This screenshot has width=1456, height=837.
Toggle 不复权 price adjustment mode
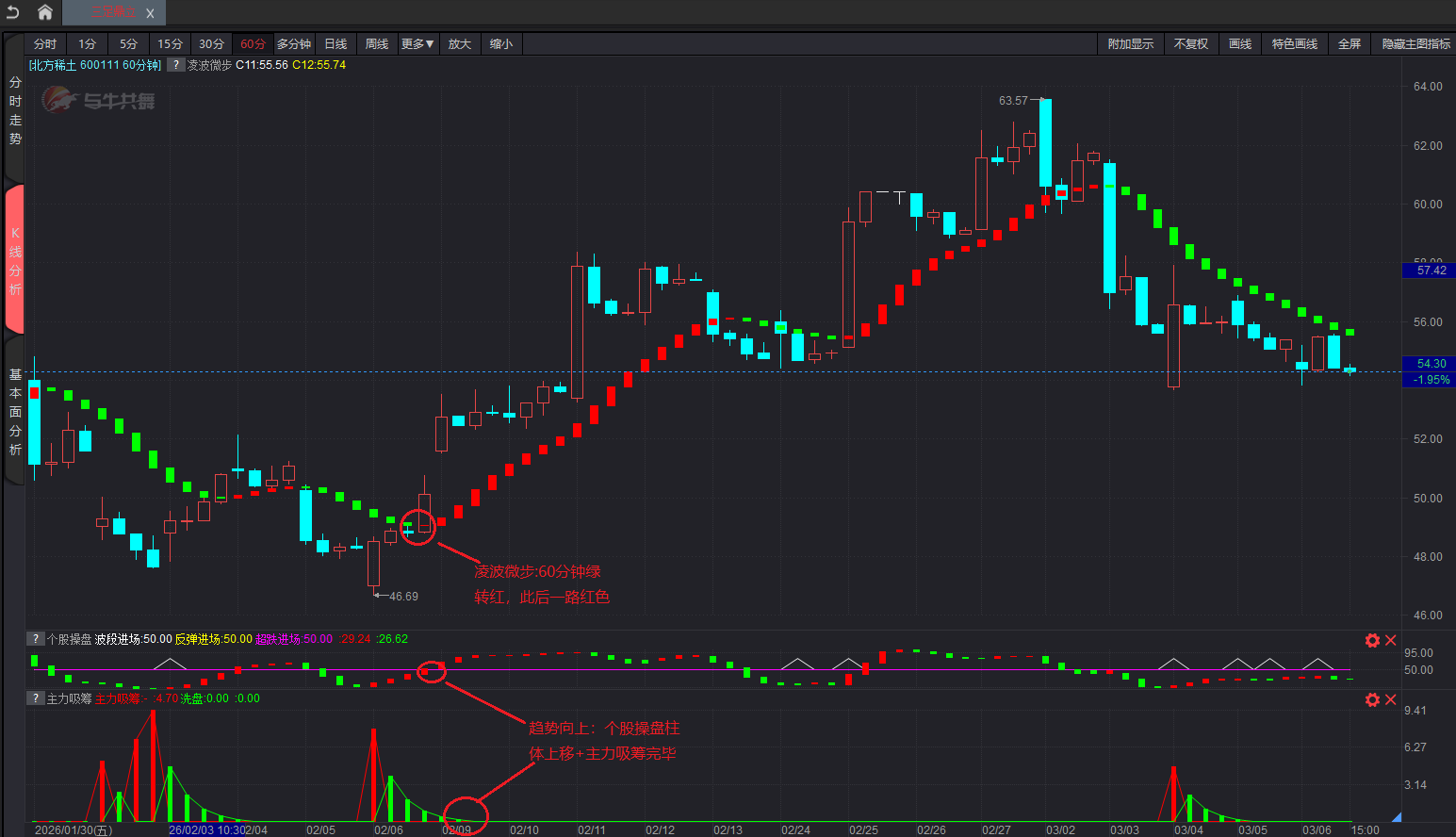click(x=1190, y=44)
